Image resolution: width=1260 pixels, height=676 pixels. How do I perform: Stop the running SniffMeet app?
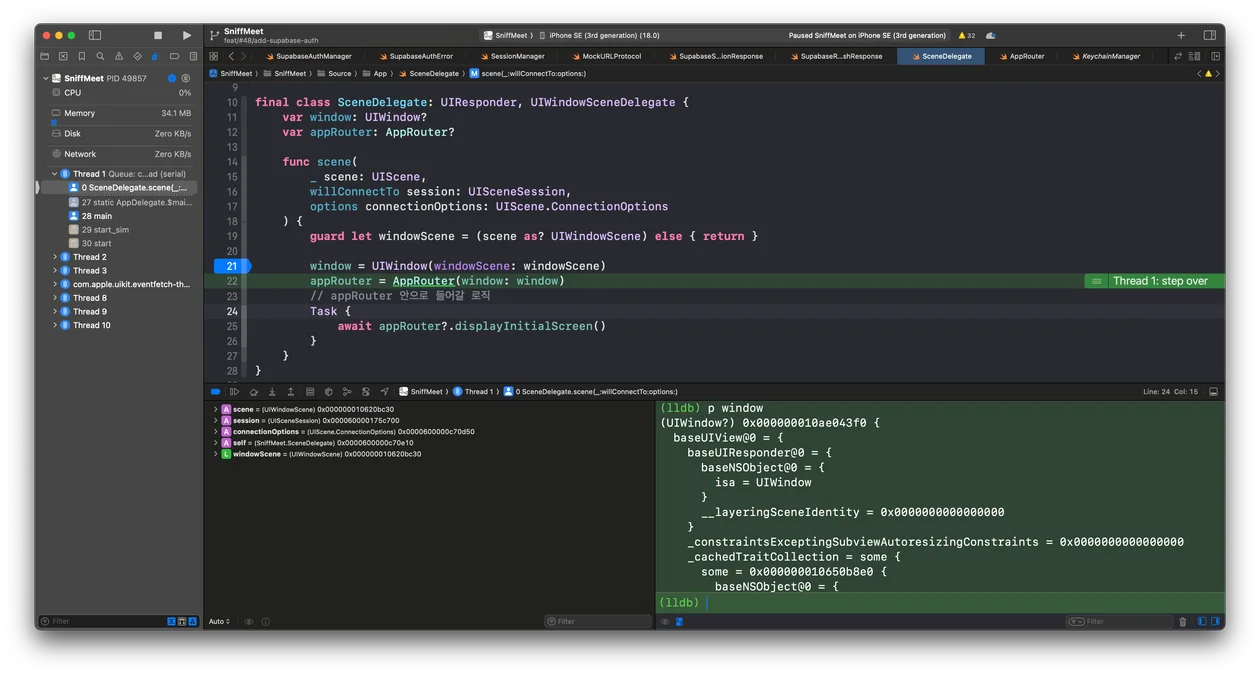click(158, 35)
